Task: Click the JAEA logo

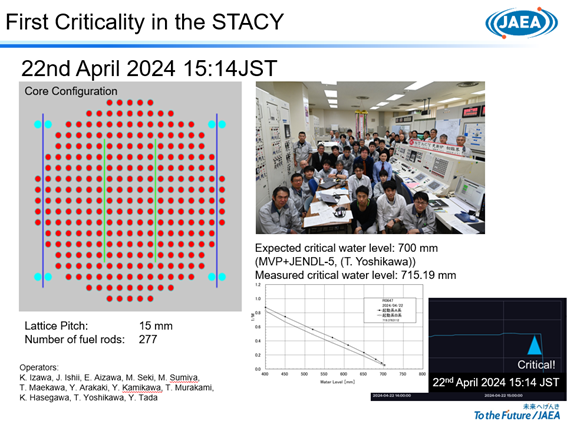Action: (x=521, y=23)
